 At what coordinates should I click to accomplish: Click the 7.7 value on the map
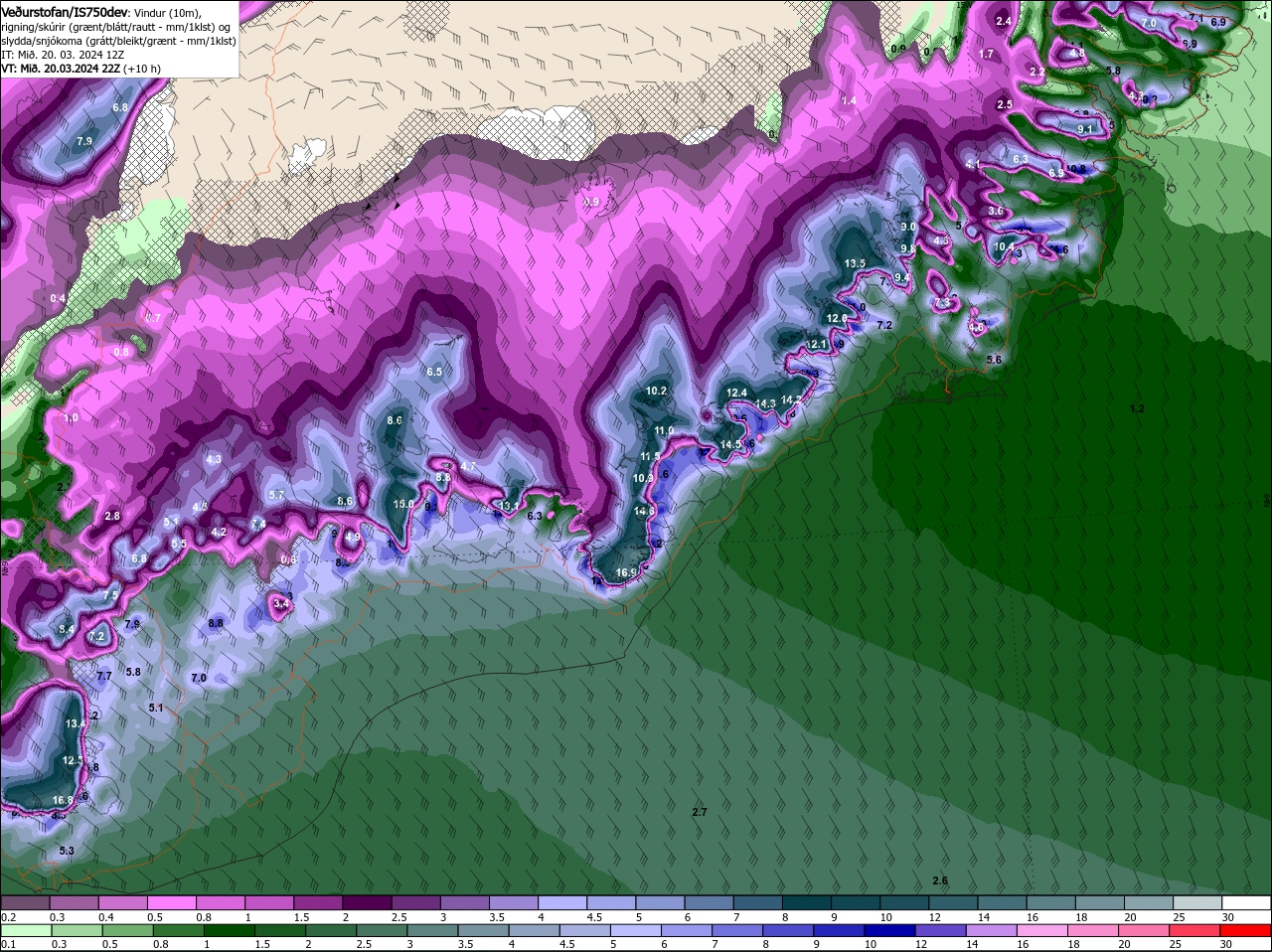click(x=103, y=676)
